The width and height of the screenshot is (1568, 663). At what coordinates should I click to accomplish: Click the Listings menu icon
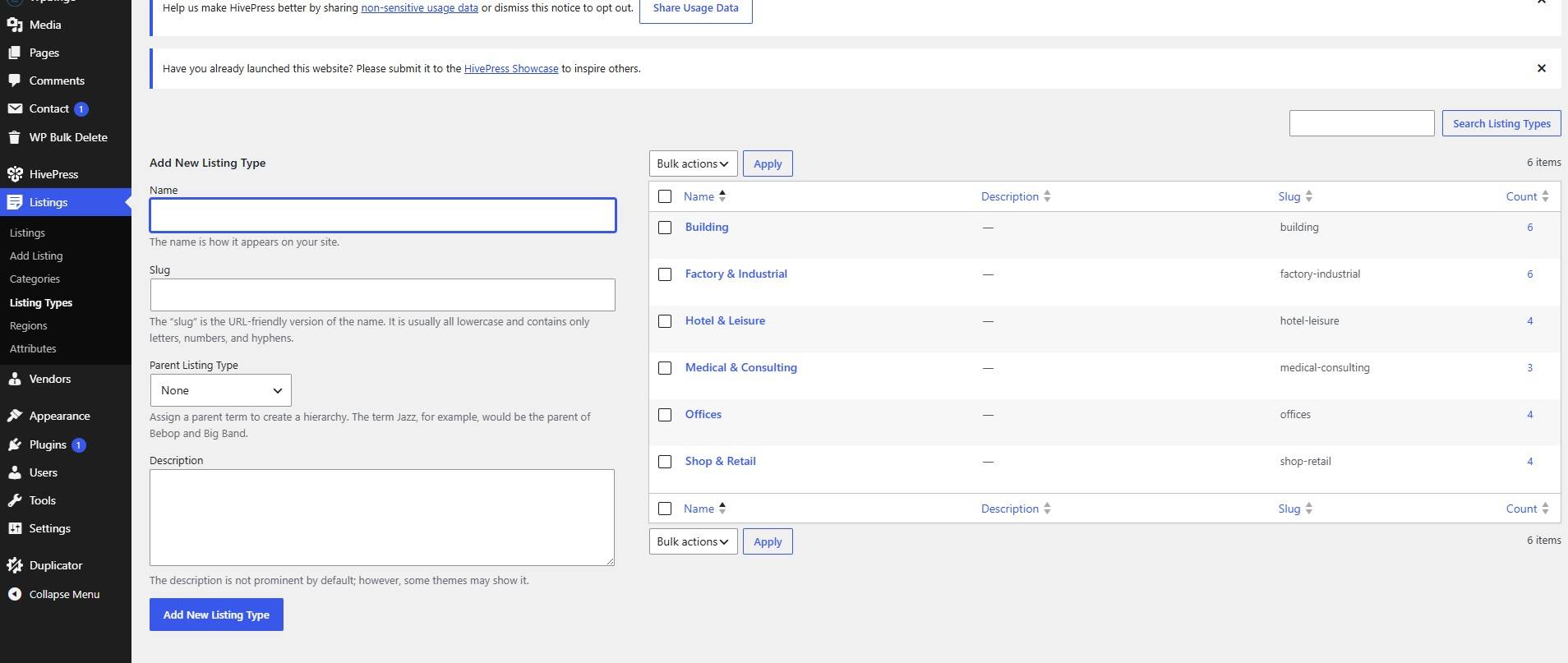point(14,202)
